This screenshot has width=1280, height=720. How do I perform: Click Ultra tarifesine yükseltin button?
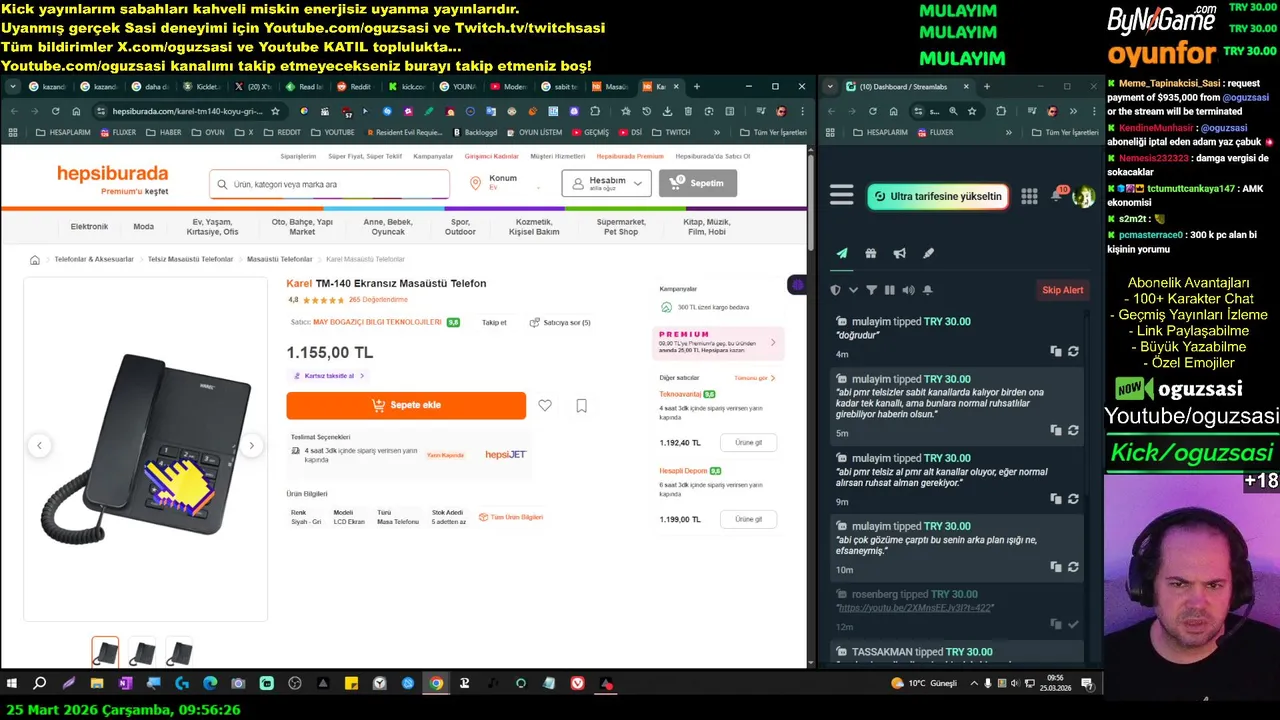(936, 197)
